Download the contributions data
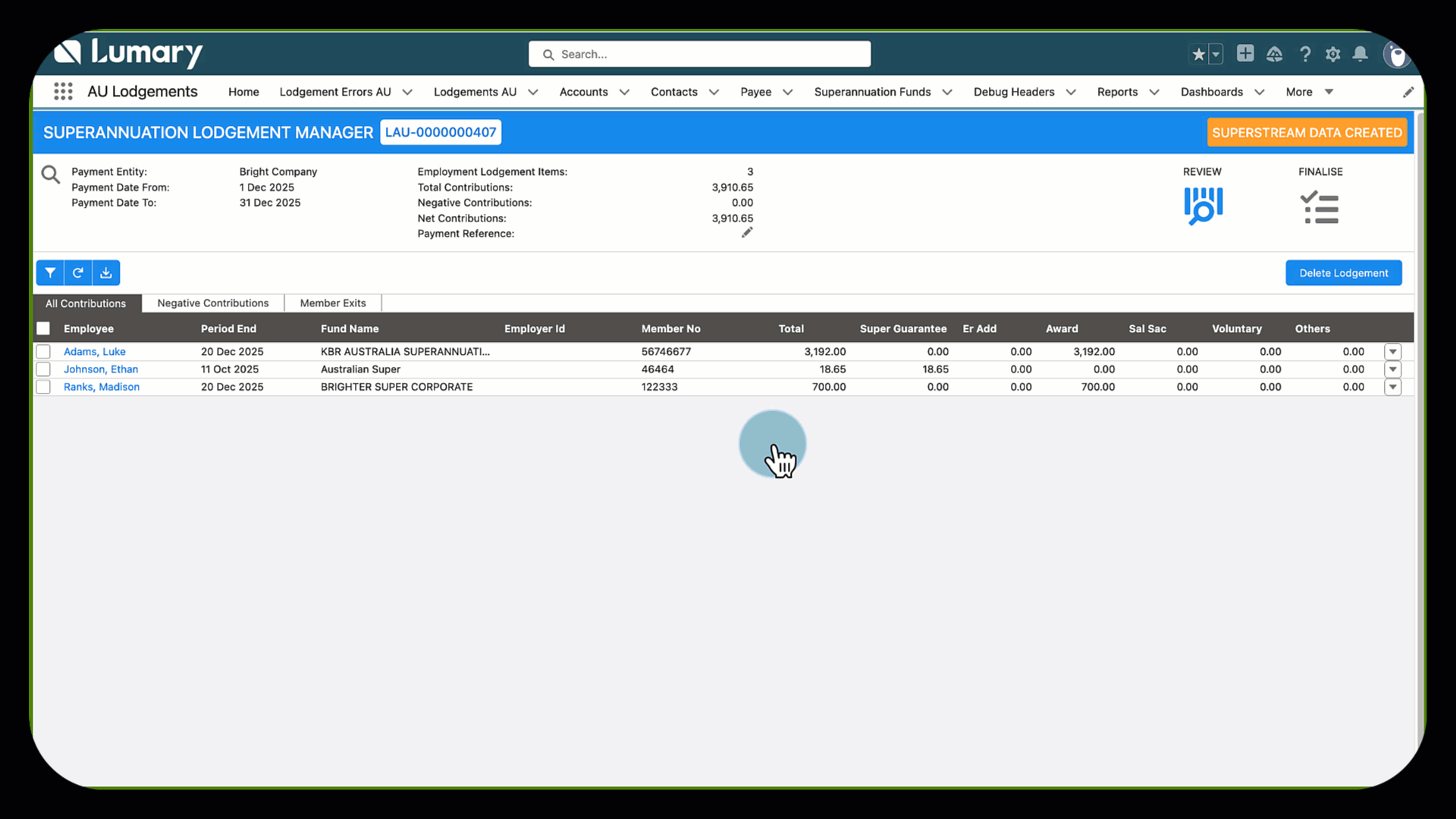Screen dimensions: 1456x819 tap(106, 273)
